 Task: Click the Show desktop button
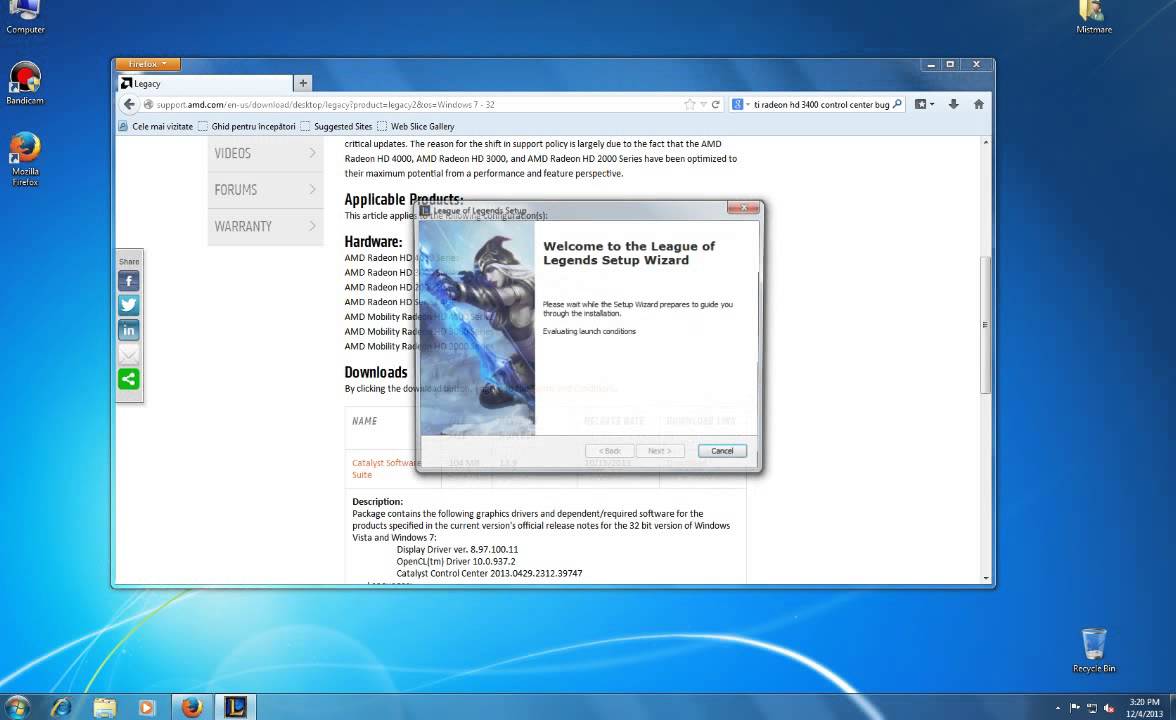[x=1172, y=707]
